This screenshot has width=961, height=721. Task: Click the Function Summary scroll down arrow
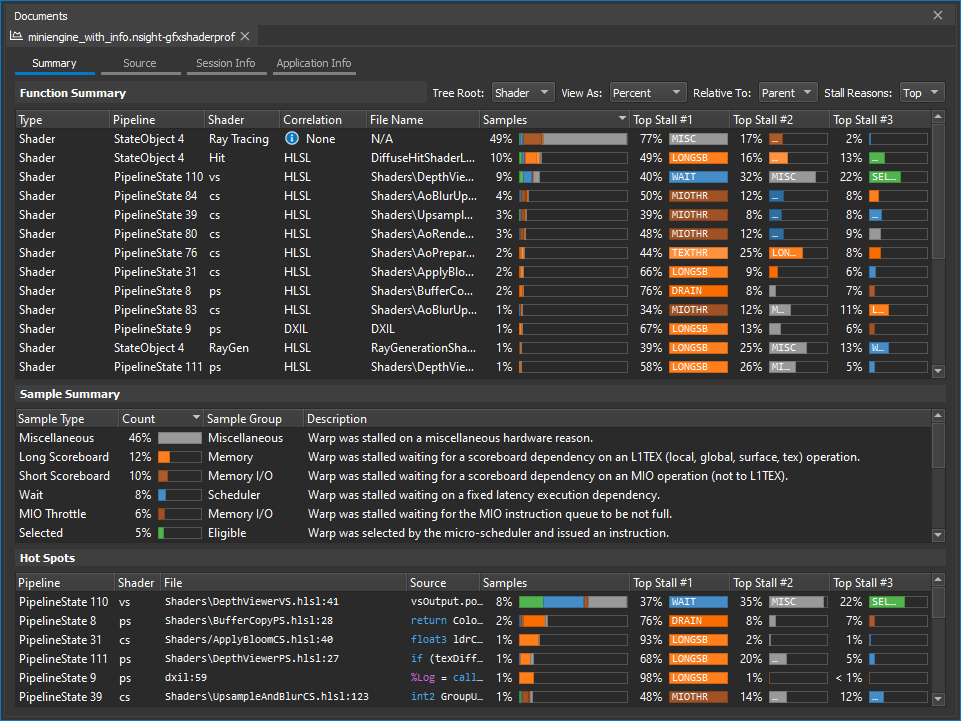[x=938, y=371]
